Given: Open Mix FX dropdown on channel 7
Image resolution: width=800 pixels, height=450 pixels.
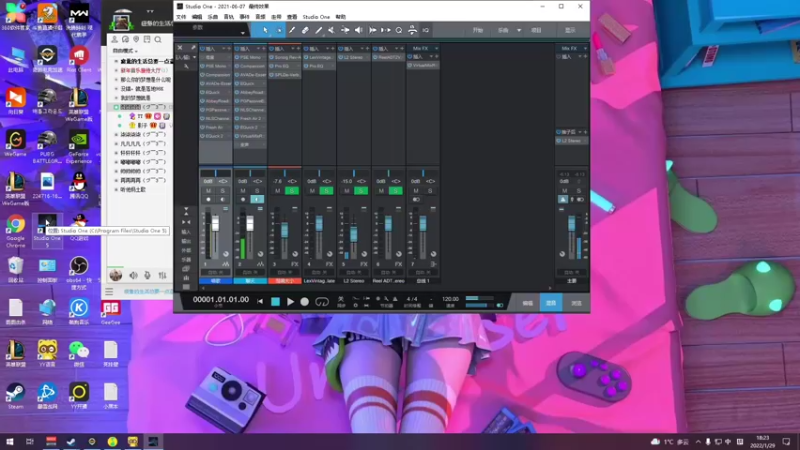Looking at the screenshot, I should pos(436,48).
